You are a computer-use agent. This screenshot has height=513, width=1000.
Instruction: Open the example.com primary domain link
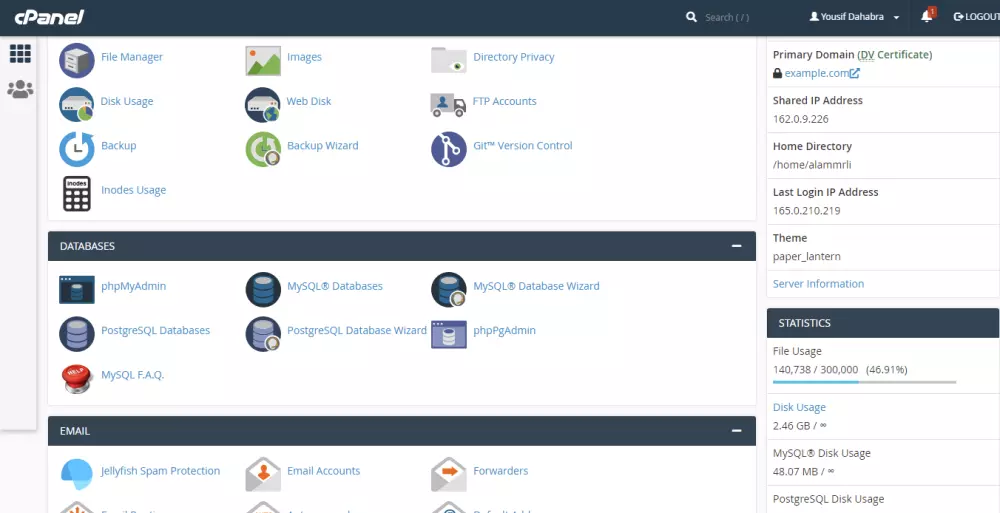(816, 73)
